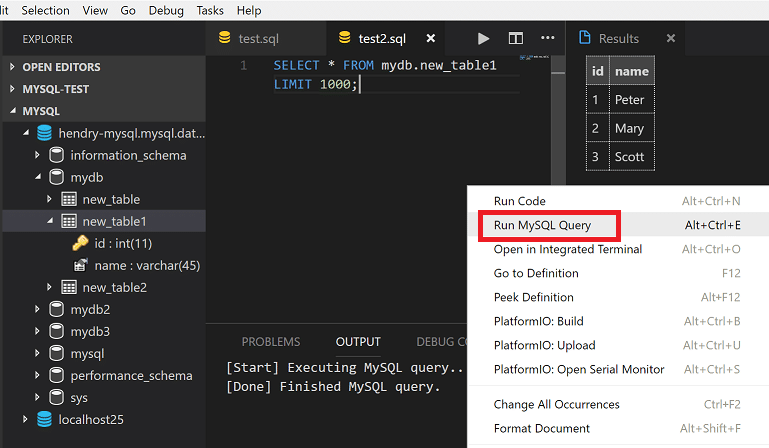The height and width of the screenshot is (448, 769).
Task: Collapse the new_table1 node
Action: click(x=50, y=221)
